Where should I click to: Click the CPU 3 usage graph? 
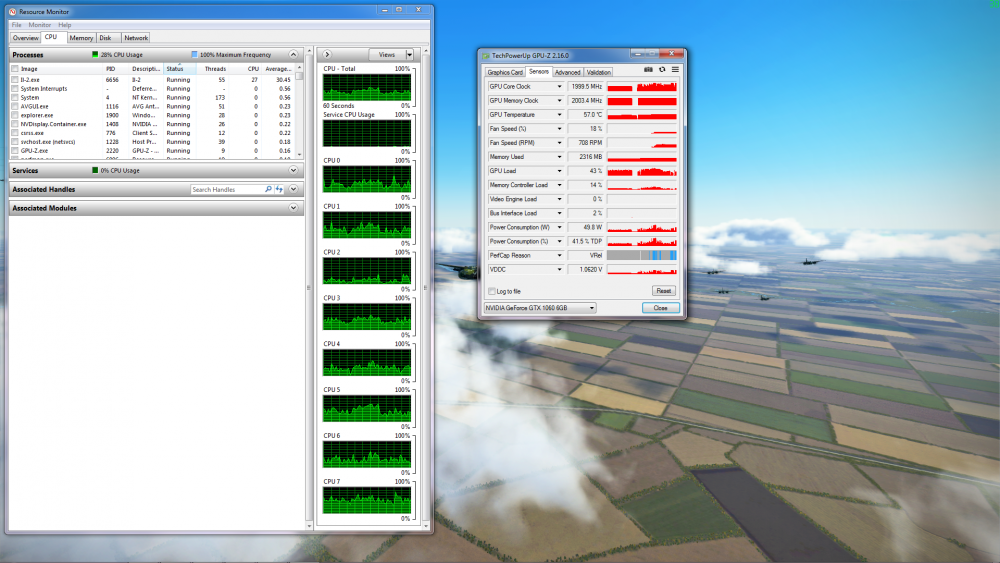pyautogui.click(x=367, y=317)
